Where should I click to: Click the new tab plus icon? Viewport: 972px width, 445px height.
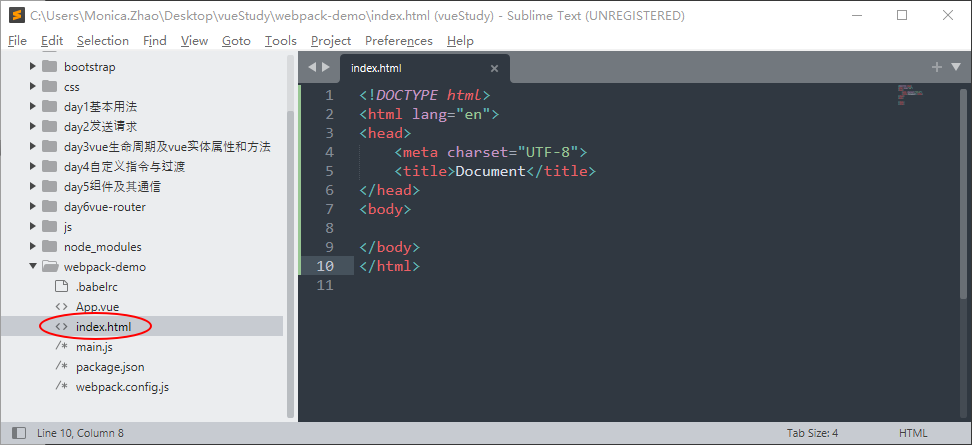pos(937,67)
